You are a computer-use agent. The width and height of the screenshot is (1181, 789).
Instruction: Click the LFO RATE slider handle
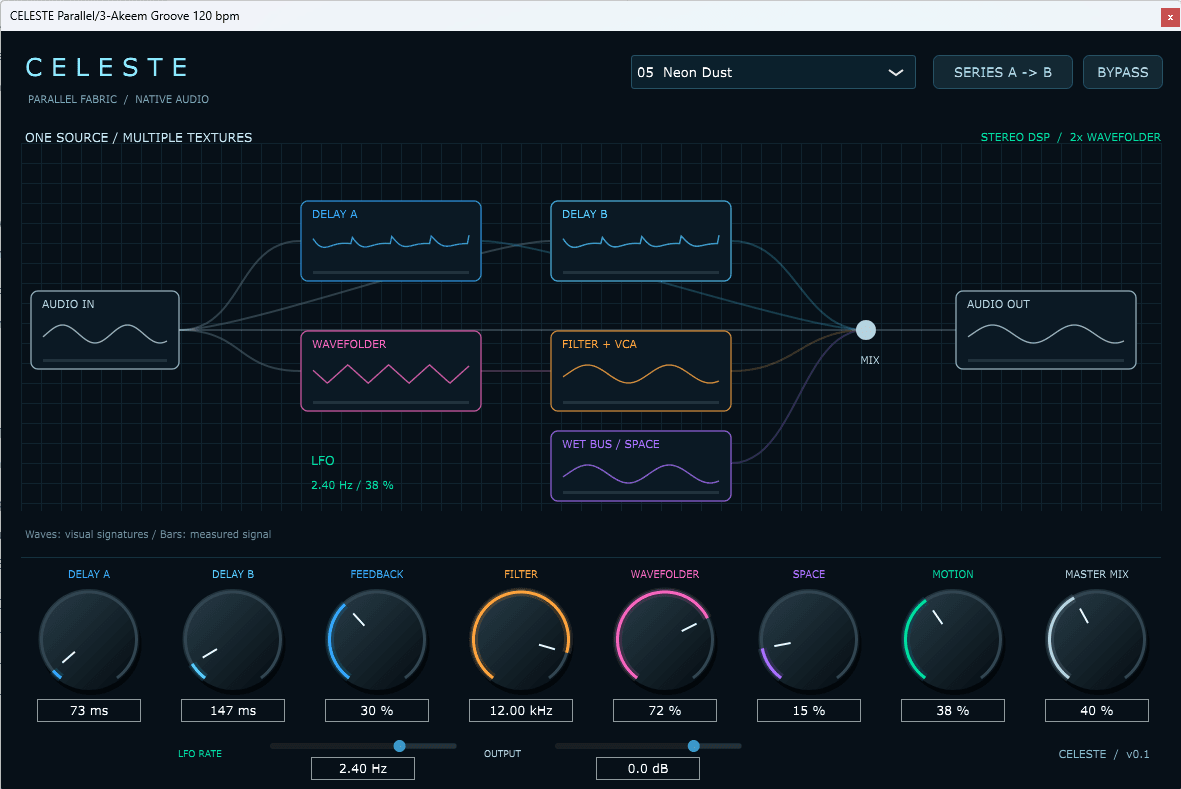[400, 746]
